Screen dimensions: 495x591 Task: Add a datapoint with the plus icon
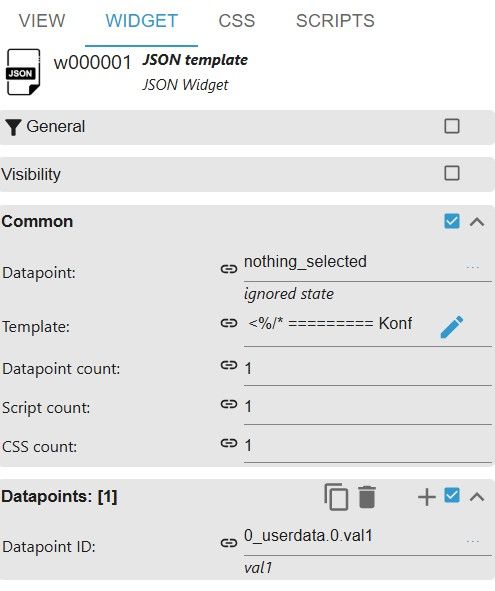tap(427, 497)
